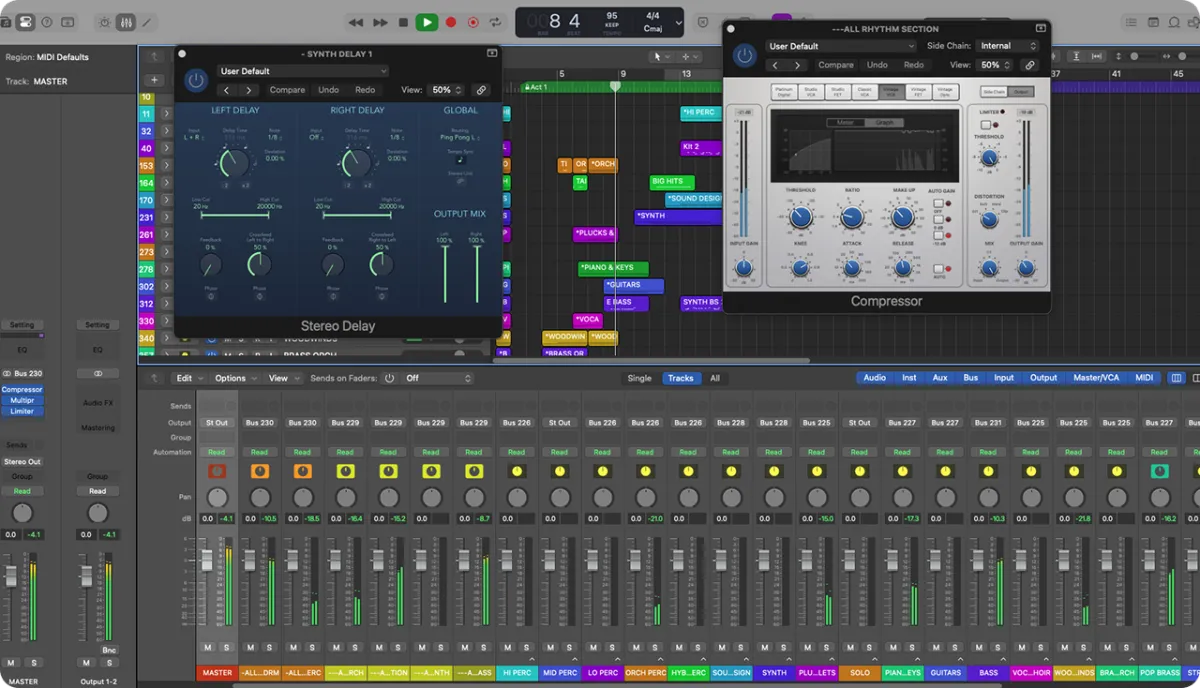Mute the MASTER channel strip in the mixer
1200x688 pixels.
pyautogui.click(x=208, y=648)
